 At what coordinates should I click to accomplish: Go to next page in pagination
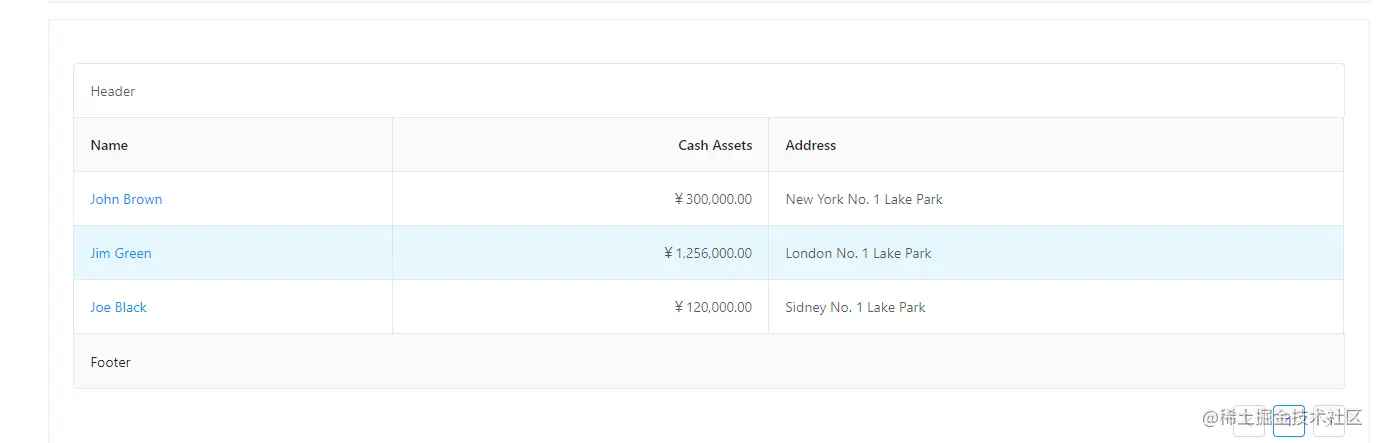coord(1329,421)
